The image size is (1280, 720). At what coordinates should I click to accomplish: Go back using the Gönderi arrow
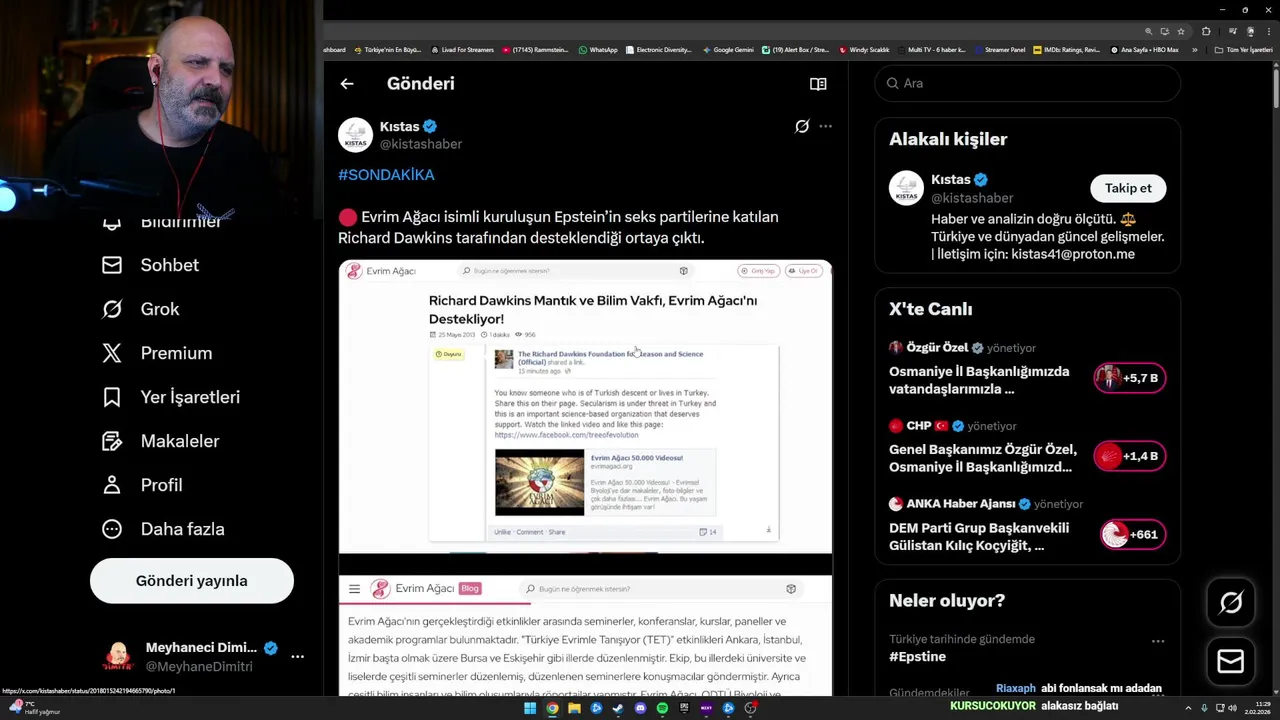coord(347,84)
